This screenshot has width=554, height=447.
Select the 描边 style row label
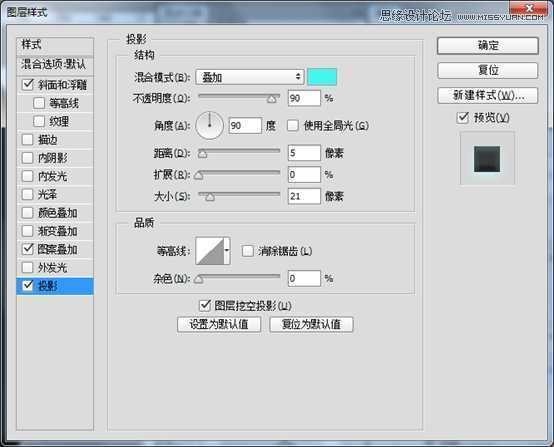click(x=47, y=140)
